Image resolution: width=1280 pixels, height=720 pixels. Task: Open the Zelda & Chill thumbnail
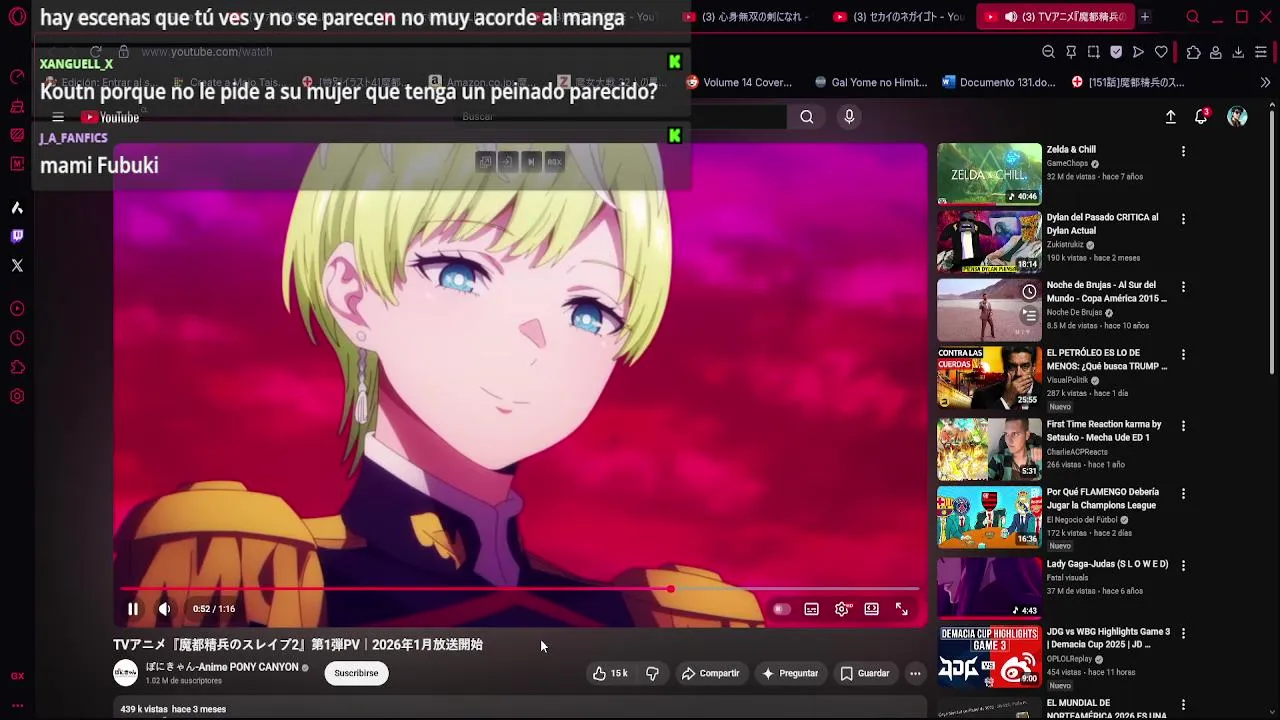[x=989, y=174]
